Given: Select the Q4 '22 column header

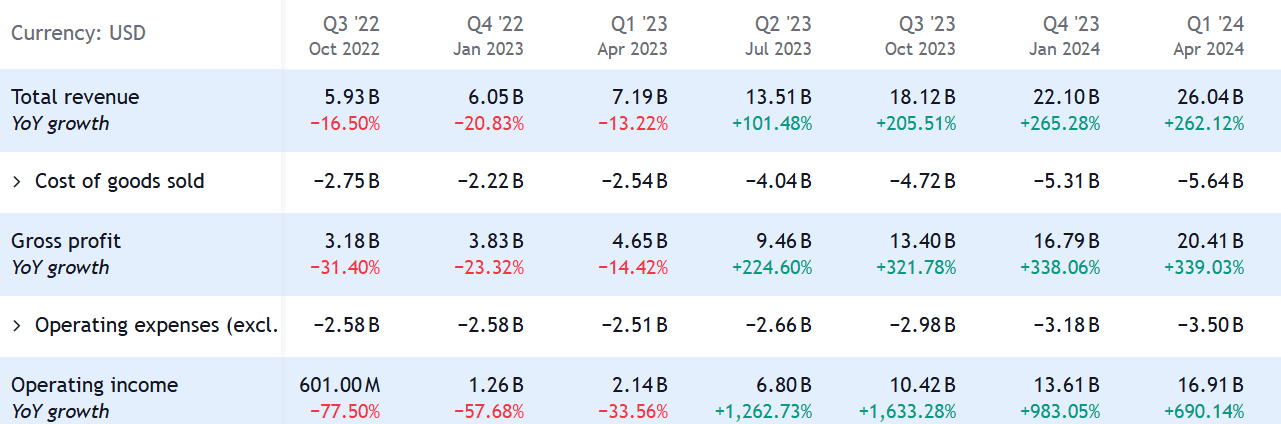Looking at the screenshot, I should pos(494,35).
